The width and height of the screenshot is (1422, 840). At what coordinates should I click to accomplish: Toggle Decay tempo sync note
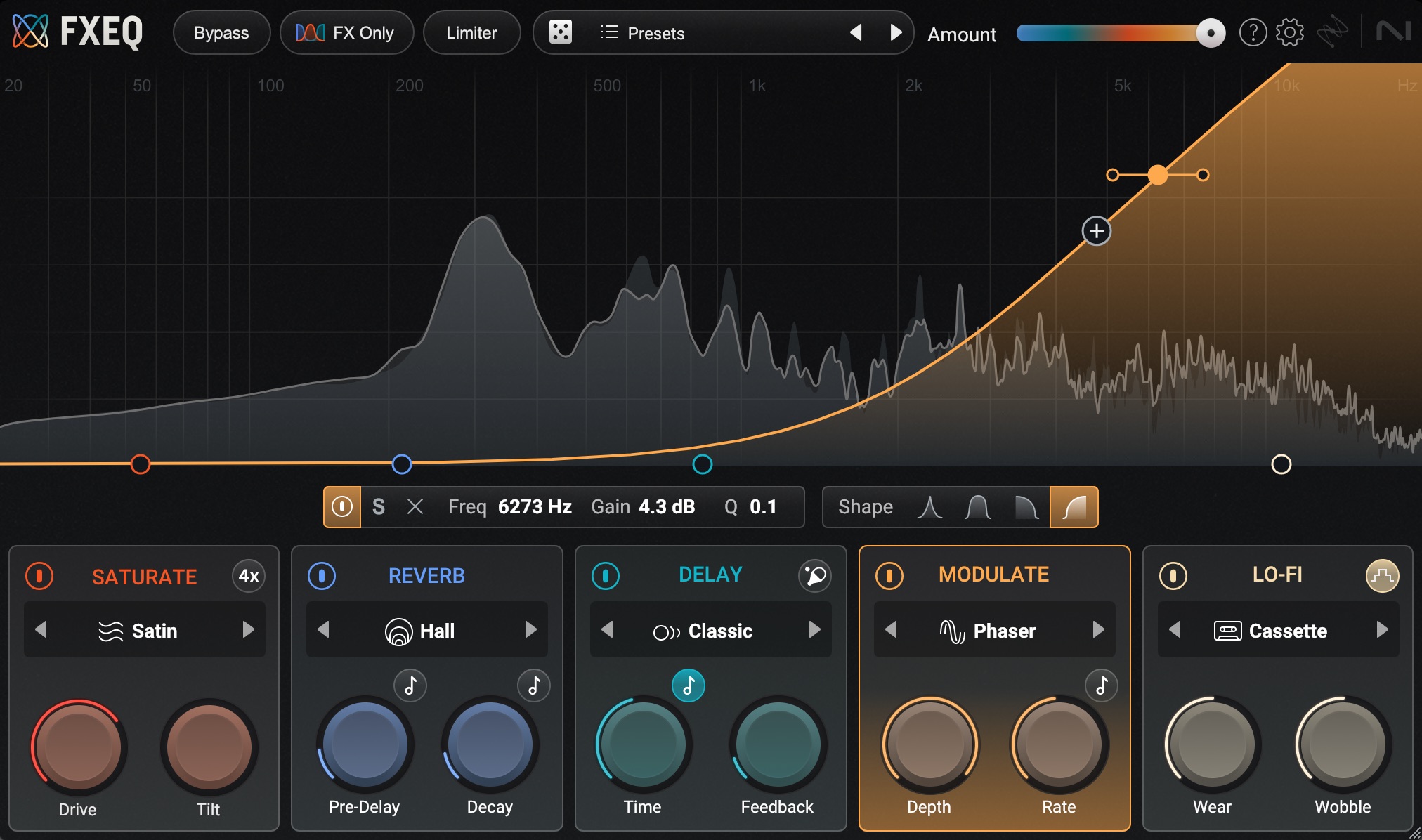coord(534,685)
